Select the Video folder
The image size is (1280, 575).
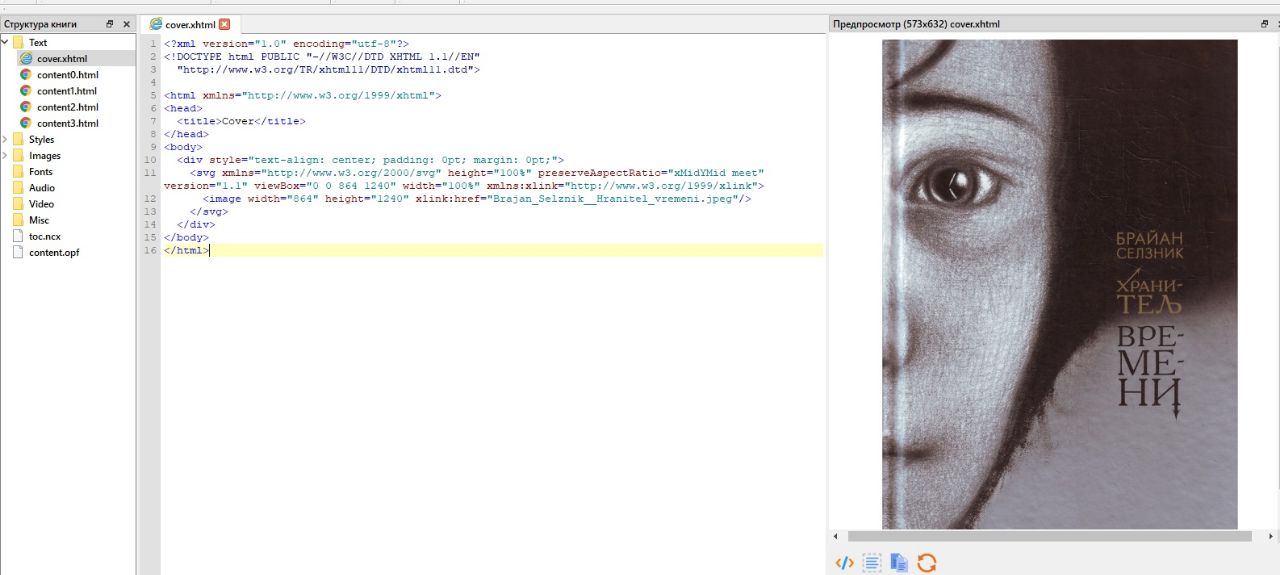tap(41, 203)
